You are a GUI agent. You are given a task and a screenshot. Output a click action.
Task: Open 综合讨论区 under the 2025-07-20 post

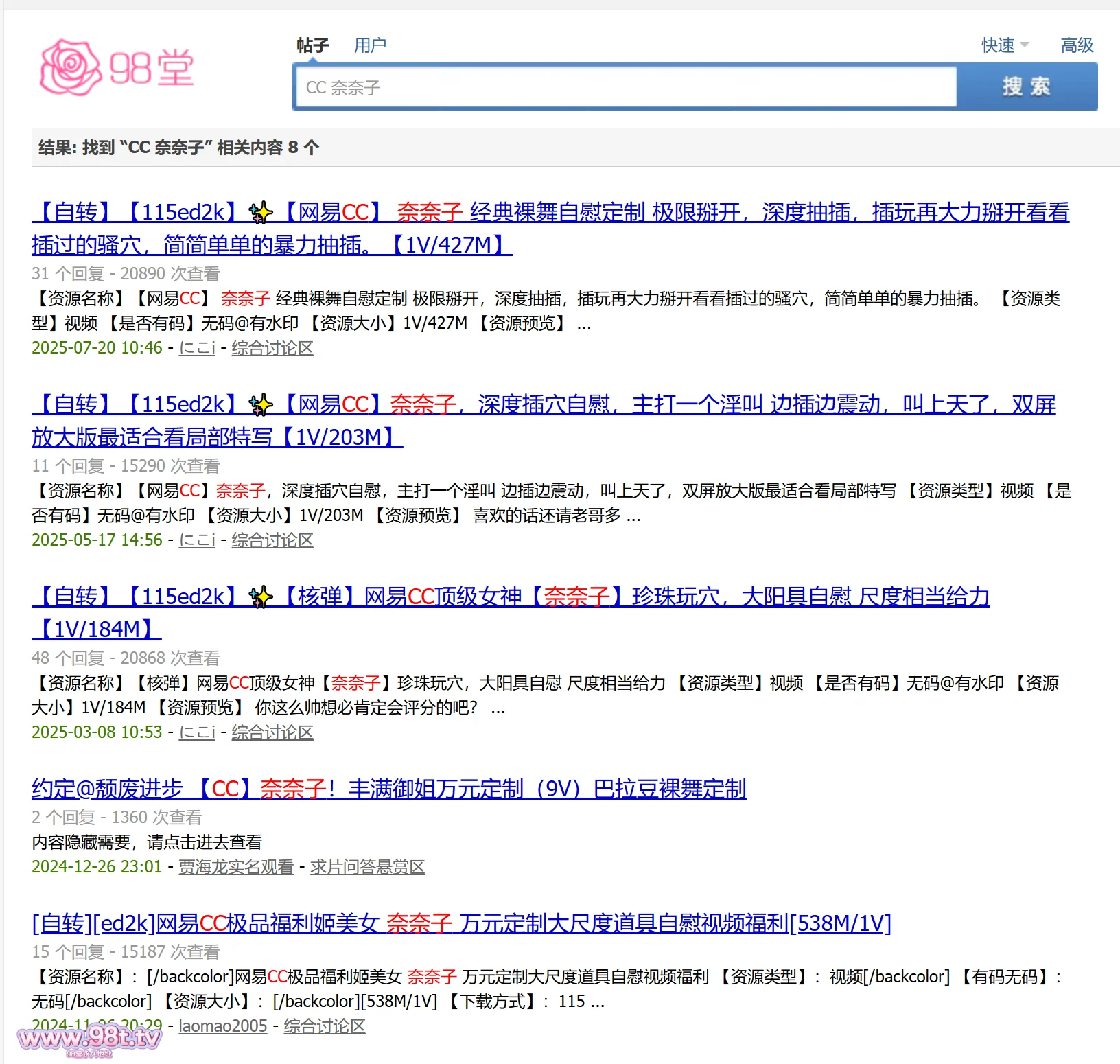tap(272, 348)
